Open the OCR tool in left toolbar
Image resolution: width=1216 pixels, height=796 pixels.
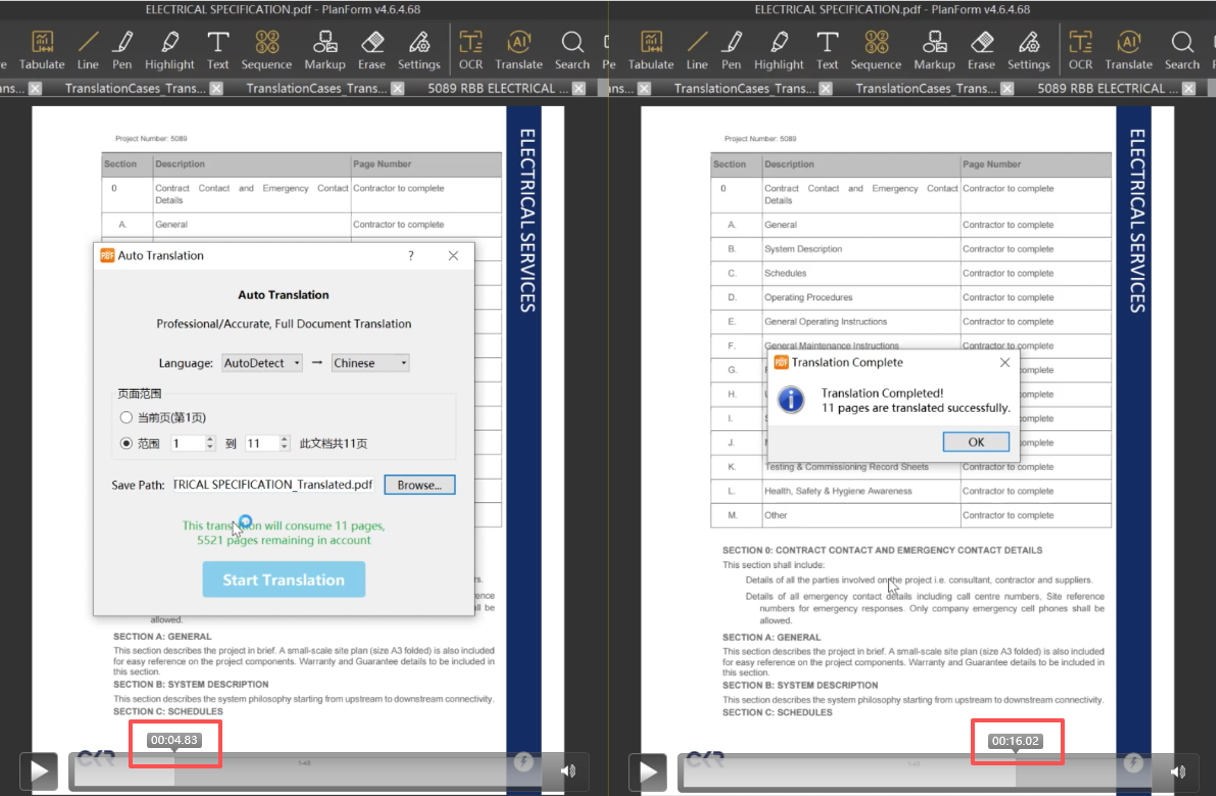click(470, 50)
